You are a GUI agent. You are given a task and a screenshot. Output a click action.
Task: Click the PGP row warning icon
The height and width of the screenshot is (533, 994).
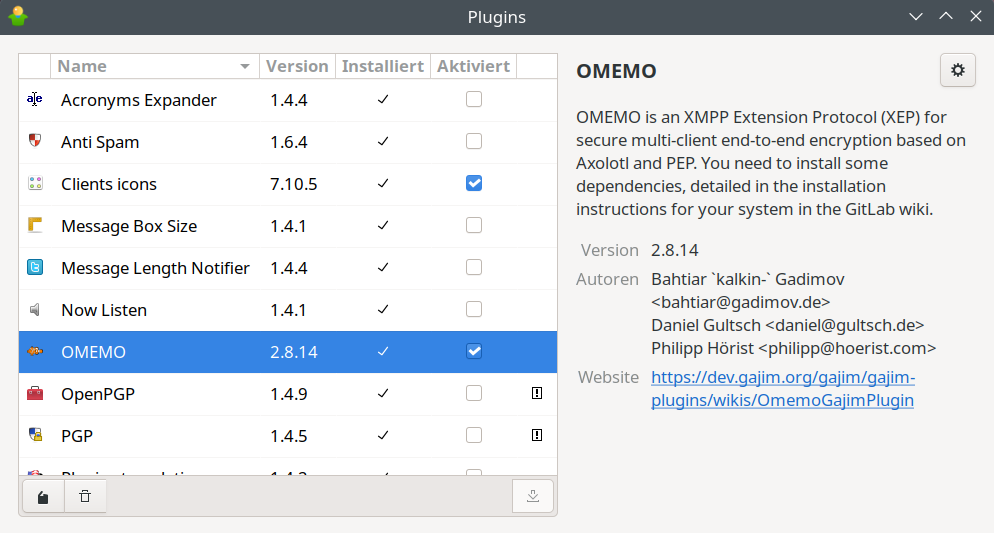click(536, 435)
